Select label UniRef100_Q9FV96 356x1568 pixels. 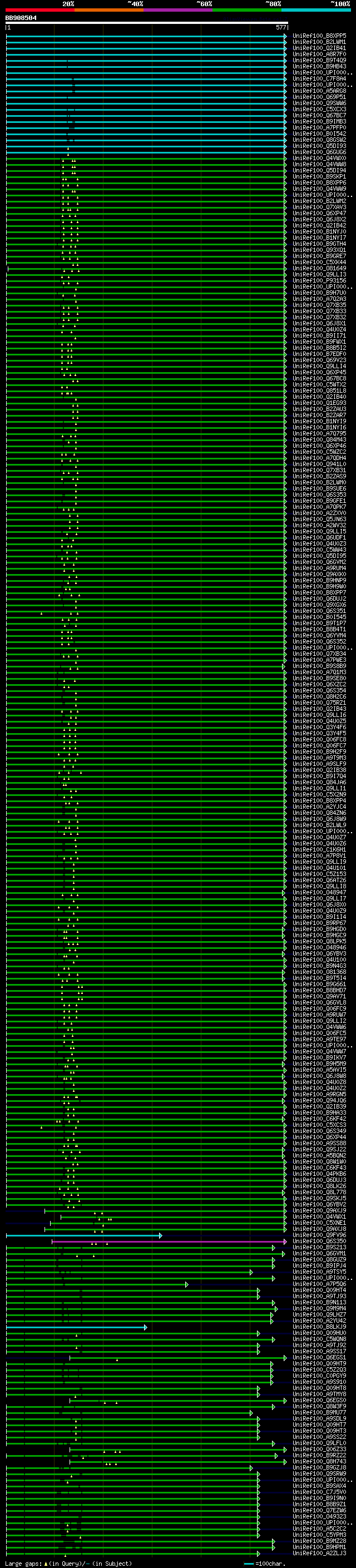pos(319,1235)
